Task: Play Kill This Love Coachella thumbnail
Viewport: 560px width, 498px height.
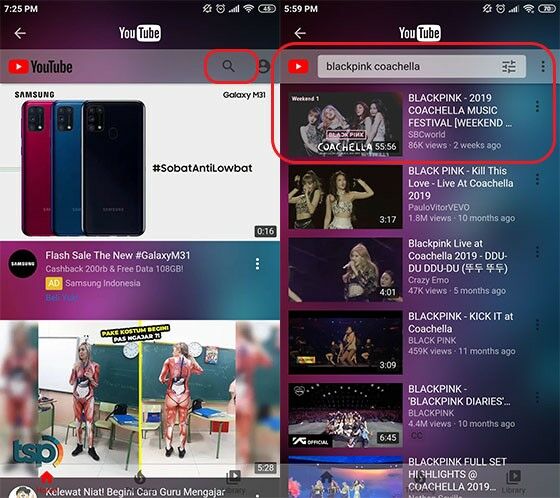Action: (345, 197)
